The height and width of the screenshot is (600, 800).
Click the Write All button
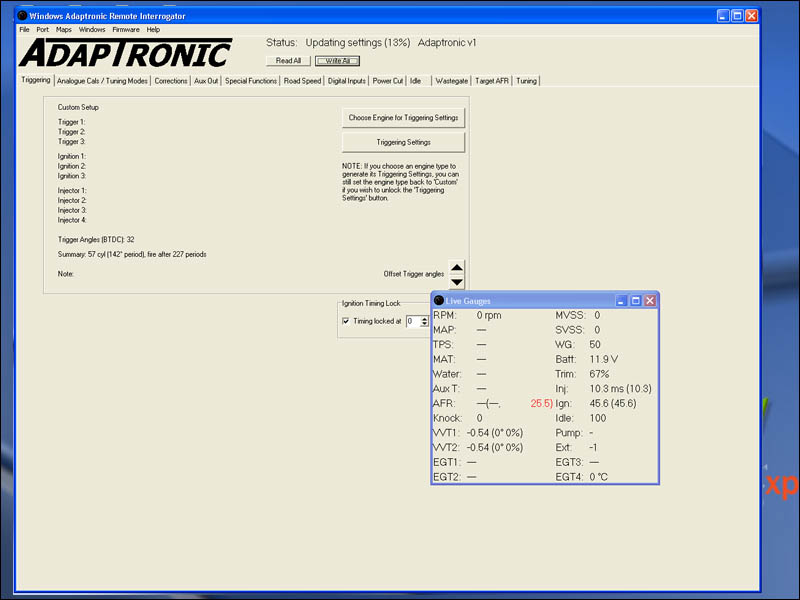click(337, 61)
